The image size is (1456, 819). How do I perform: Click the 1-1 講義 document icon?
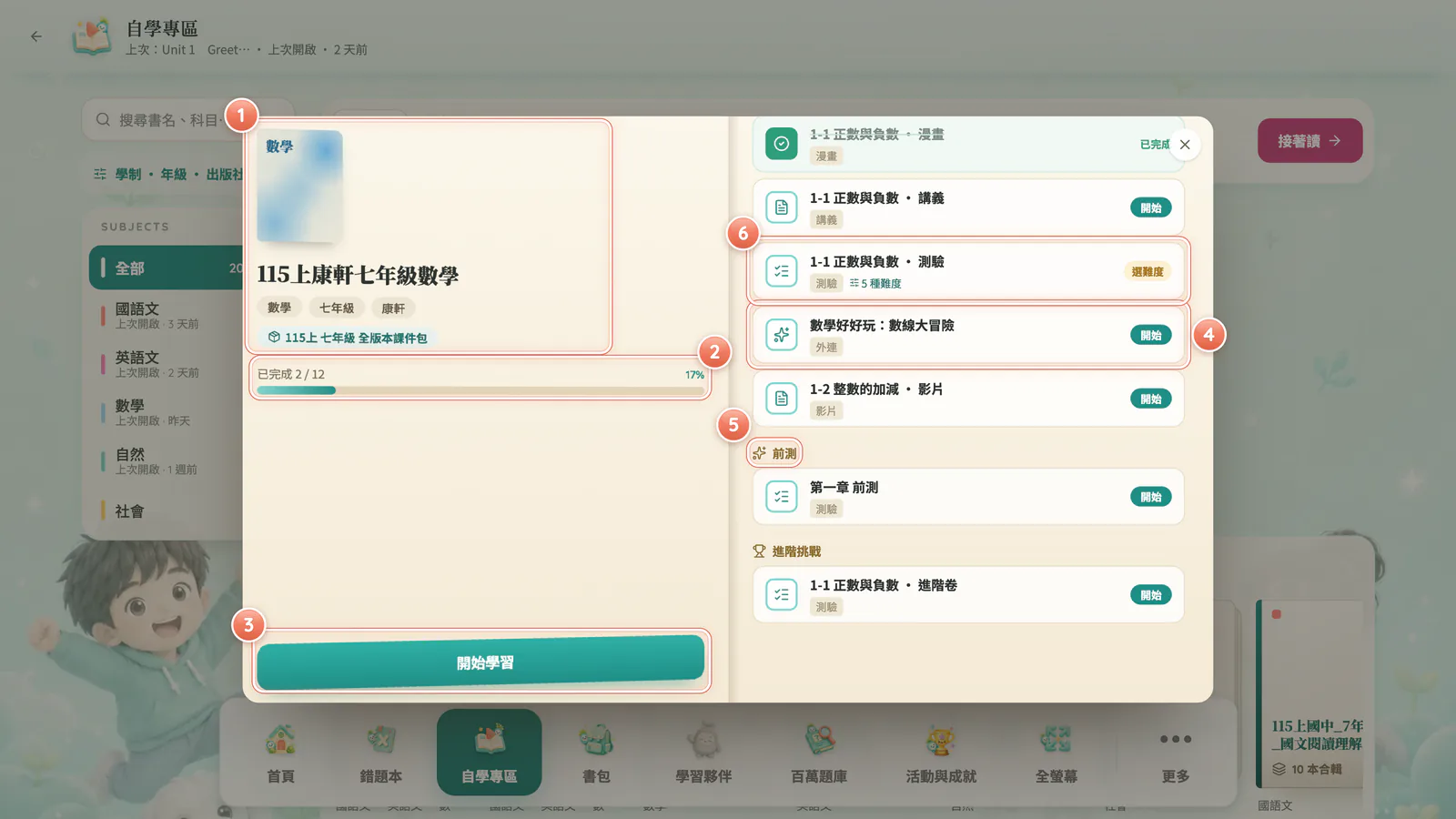782,207
